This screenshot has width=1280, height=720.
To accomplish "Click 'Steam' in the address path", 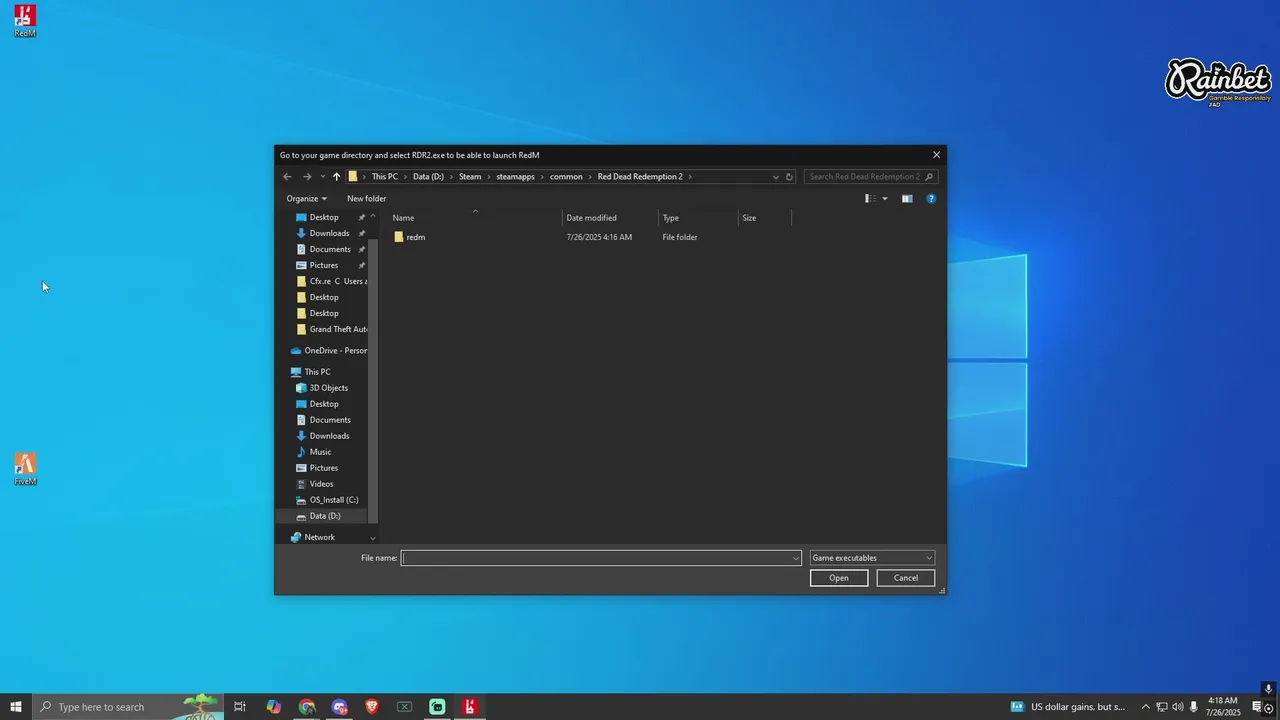I will pos(470,177).
